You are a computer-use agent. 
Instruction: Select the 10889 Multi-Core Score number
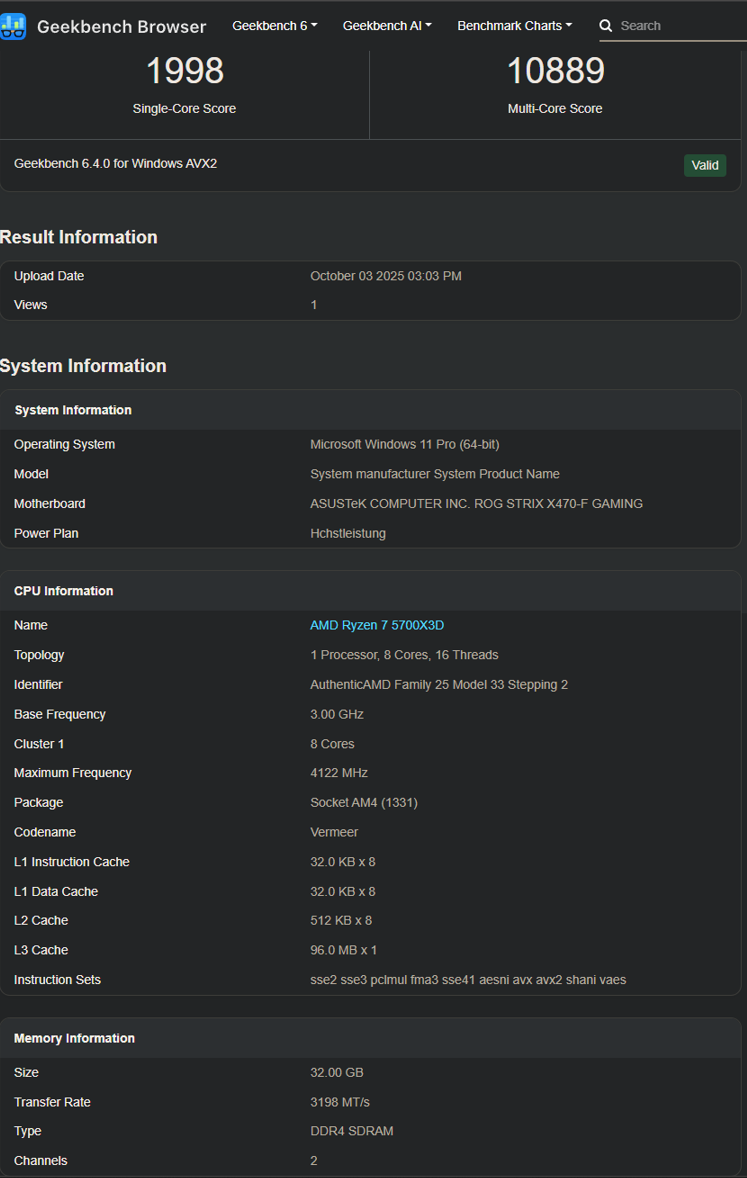tap(555, 71)
